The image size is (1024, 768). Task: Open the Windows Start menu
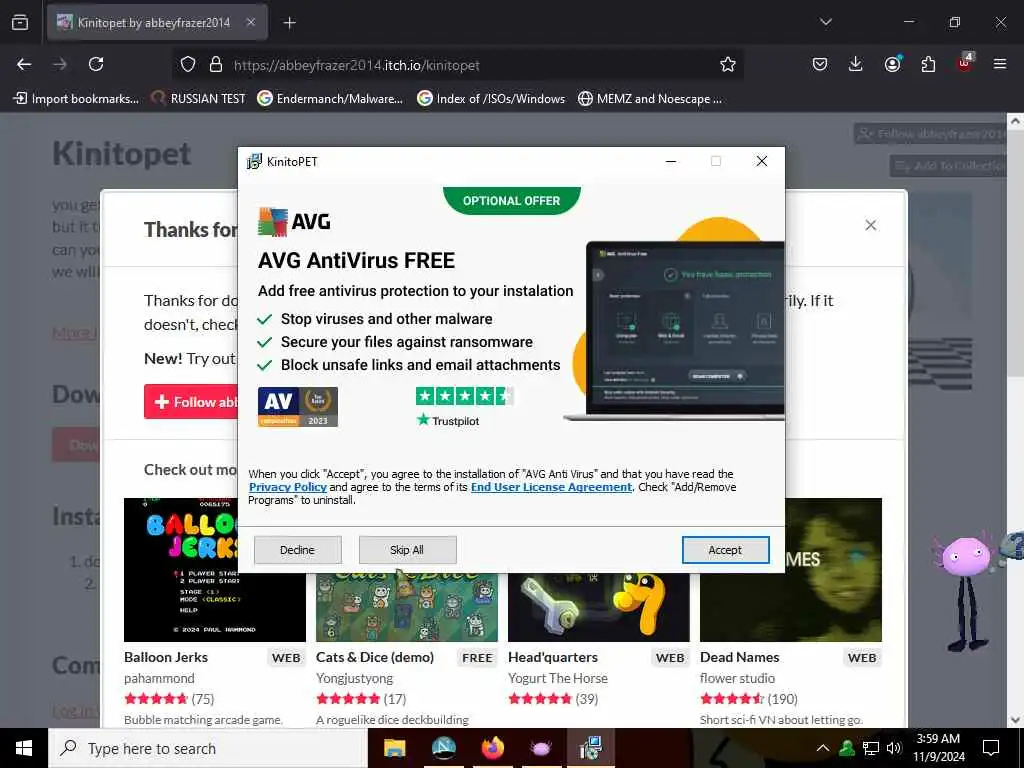point(24,748)
